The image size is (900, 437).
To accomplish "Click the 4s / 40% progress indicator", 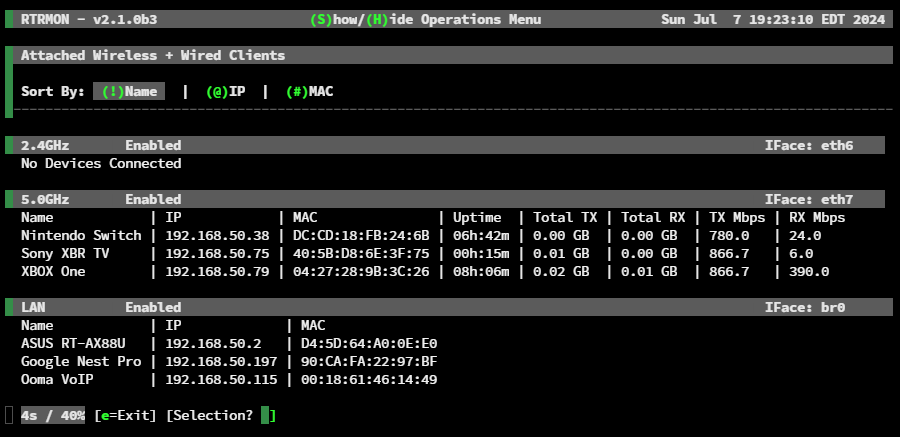I will tap(53, 415).
